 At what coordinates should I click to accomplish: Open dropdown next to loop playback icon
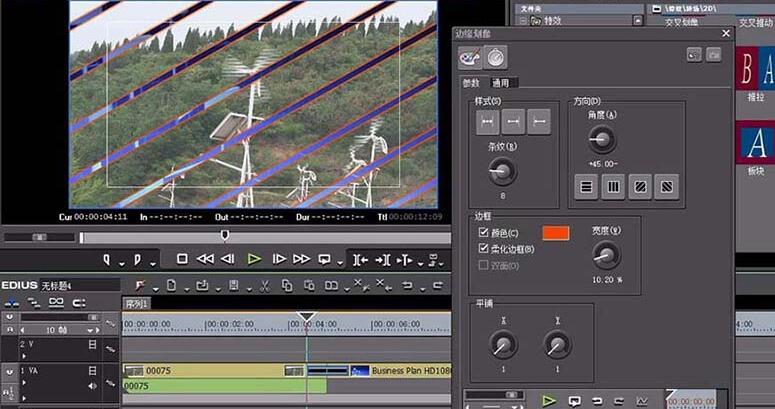[340, 264]
